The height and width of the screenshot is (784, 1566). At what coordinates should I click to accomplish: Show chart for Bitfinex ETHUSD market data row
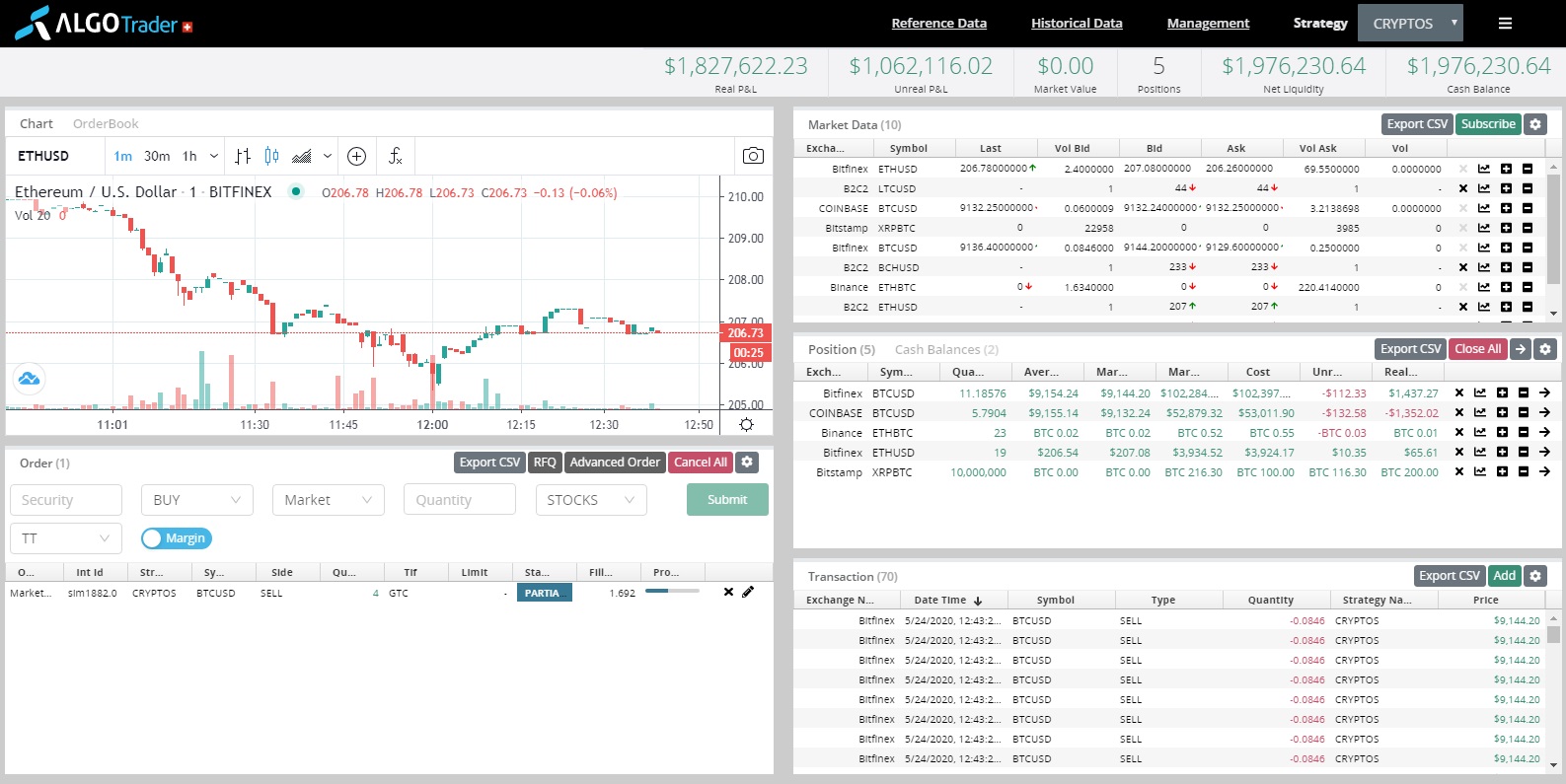(x=1484, y=169)
